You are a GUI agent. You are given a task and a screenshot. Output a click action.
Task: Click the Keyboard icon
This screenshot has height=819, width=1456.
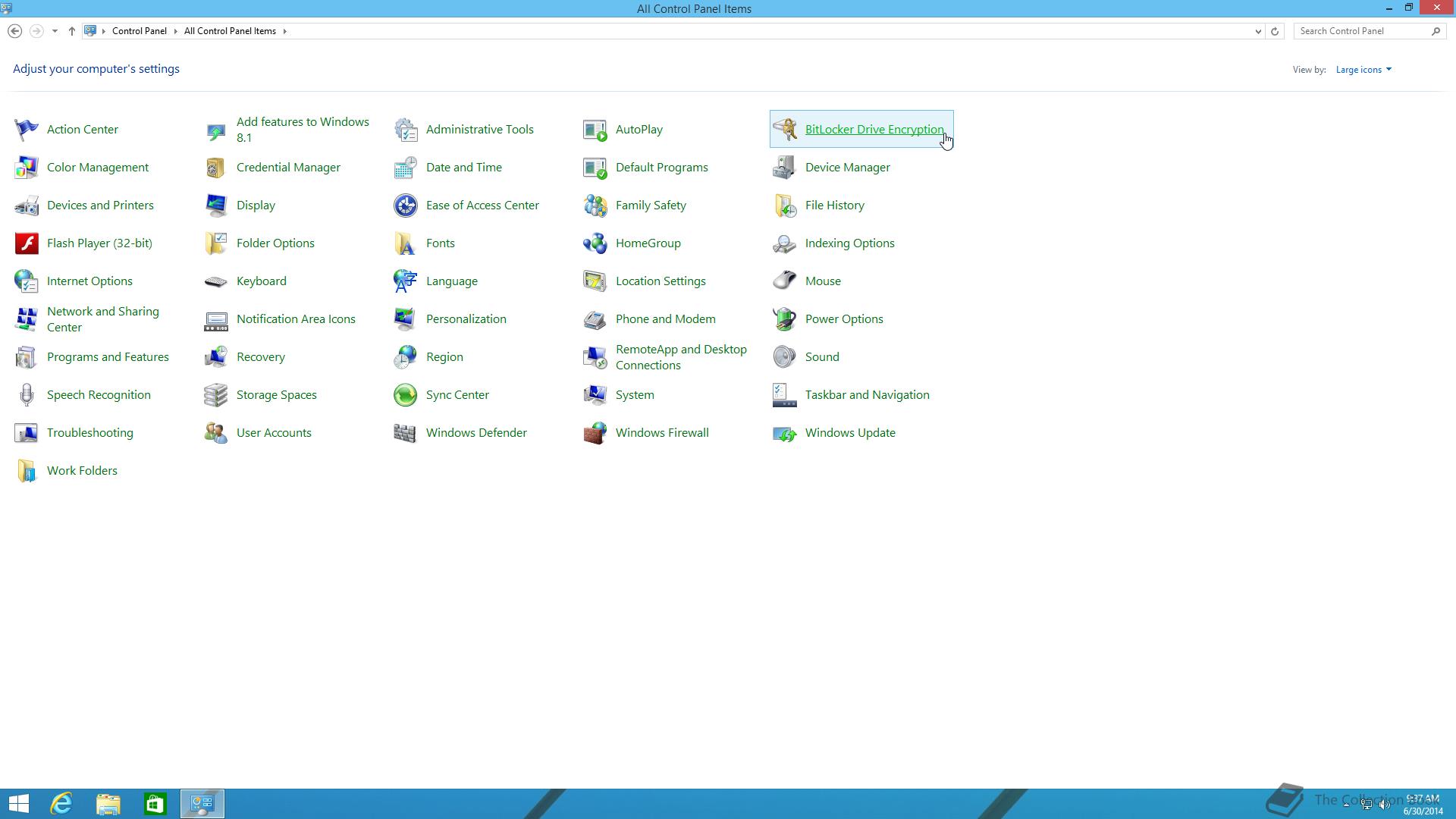click(216, 281)
